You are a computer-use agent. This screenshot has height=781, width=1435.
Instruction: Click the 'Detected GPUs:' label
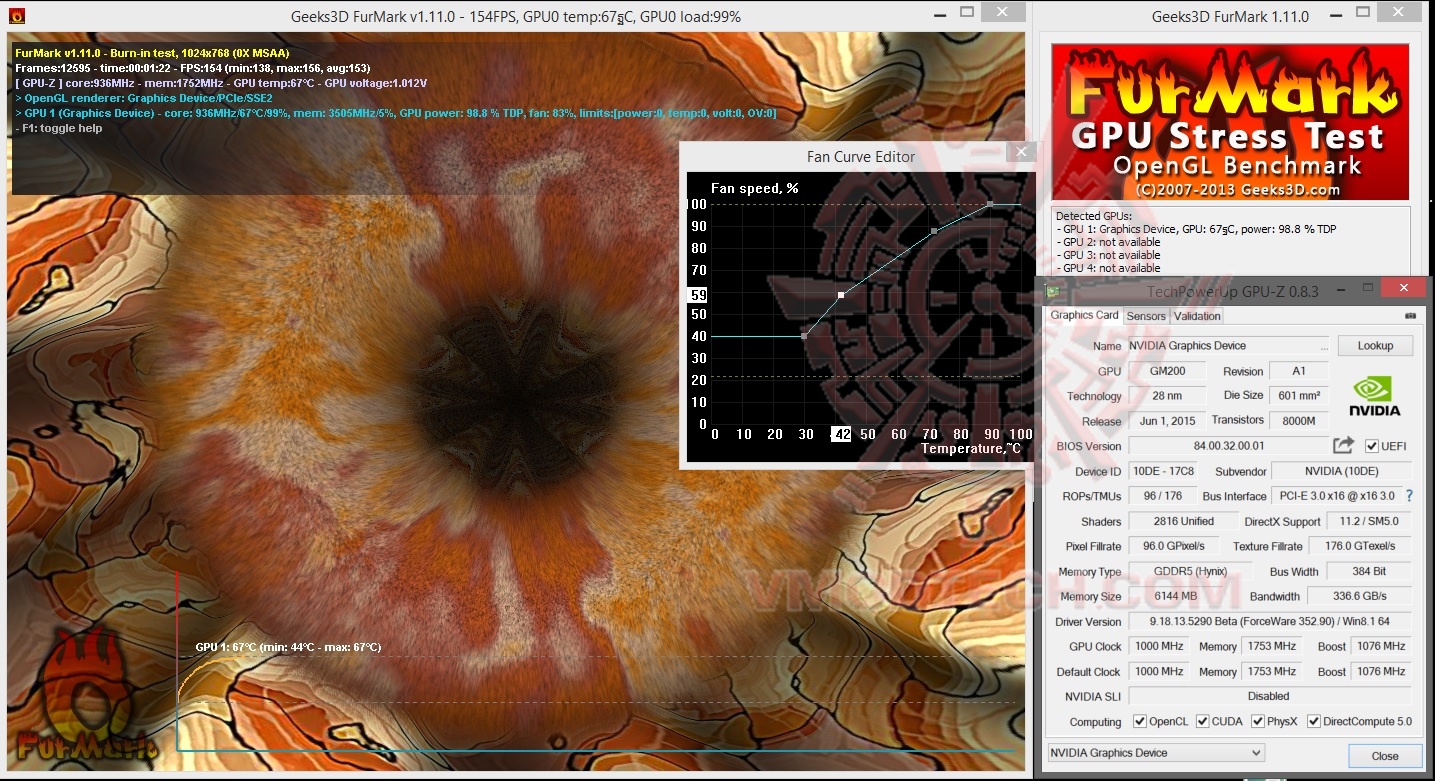pyautogui.click(x=1094, y=216)
